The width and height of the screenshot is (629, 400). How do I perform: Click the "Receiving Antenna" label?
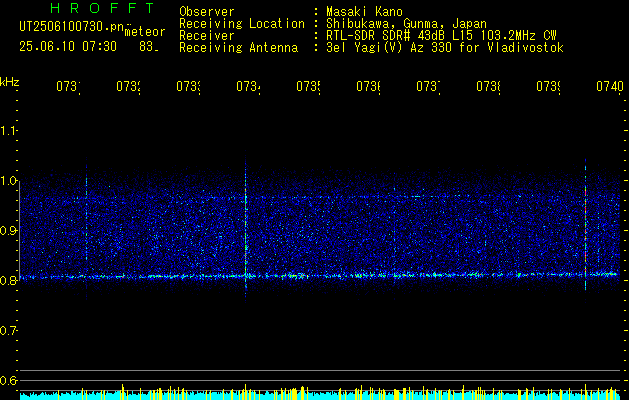[239, 48]
